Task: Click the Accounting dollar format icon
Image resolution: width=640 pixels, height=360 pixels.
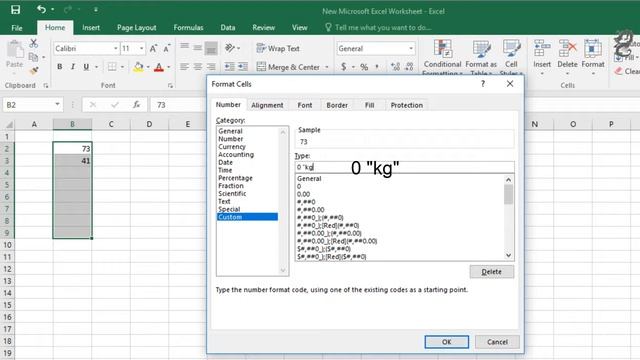Action: tap(344, 67)
